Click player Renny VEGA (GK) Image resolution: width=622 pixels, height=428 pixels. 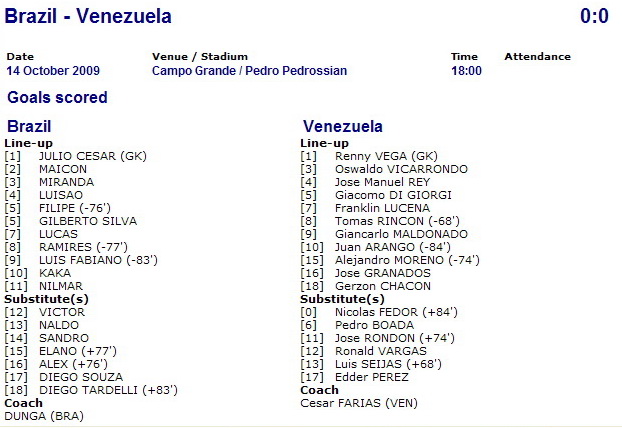tap(386, 156)
